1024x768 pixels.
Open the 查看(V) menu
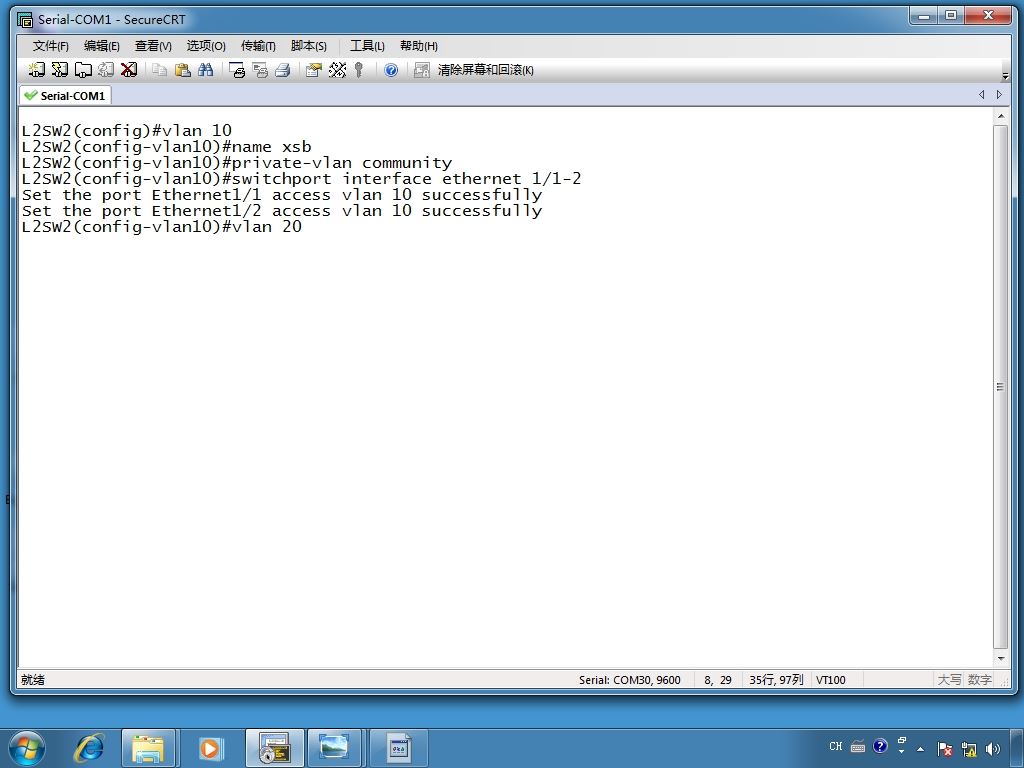tap(153, 46)
